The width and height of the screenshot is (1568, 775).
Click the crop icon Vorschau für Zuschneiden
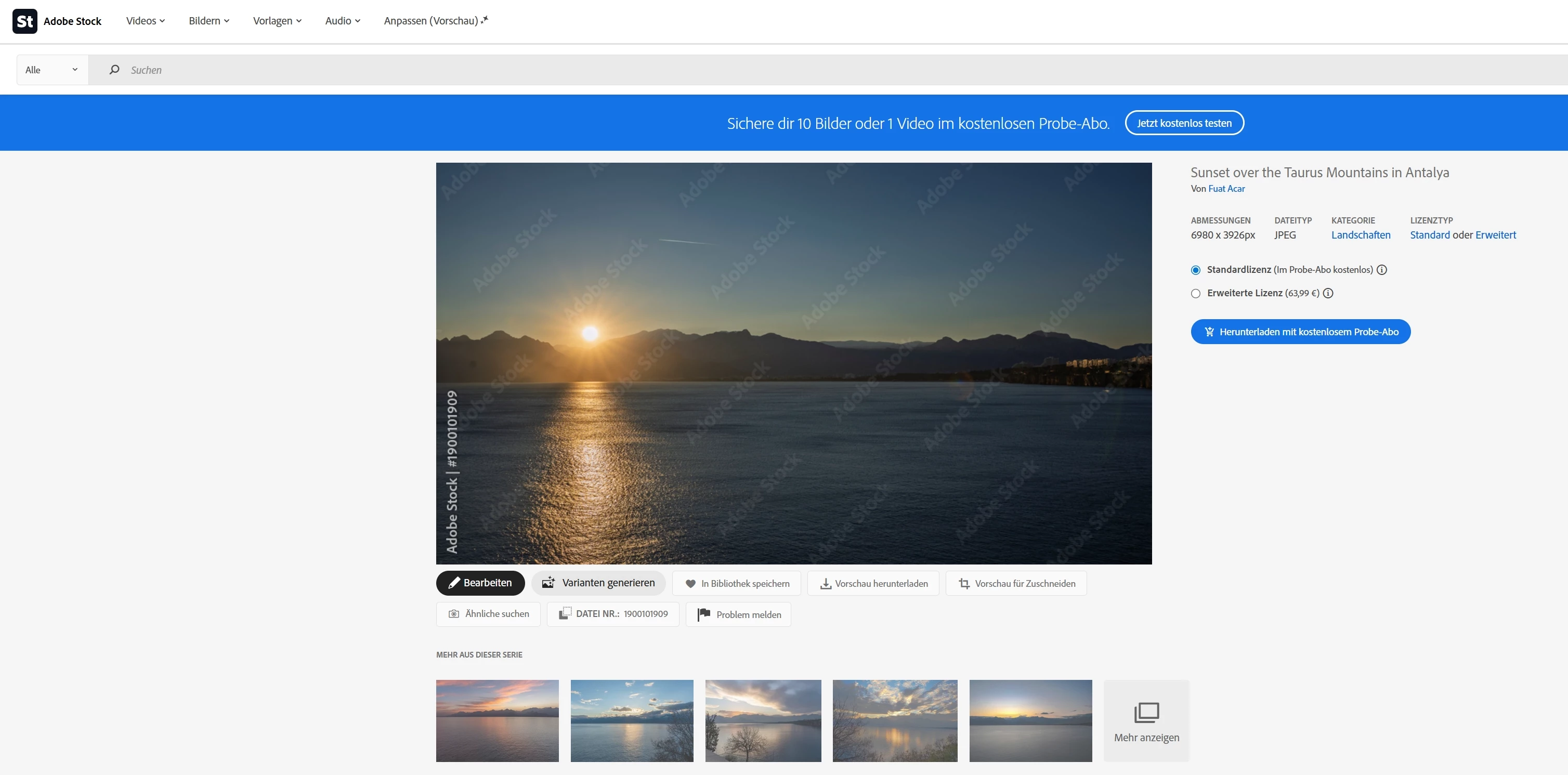point(964,584)
